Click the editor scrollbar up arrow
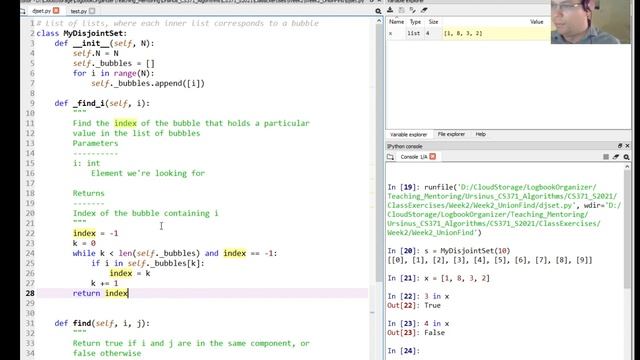Screen dimensions: 640x360 379,20
